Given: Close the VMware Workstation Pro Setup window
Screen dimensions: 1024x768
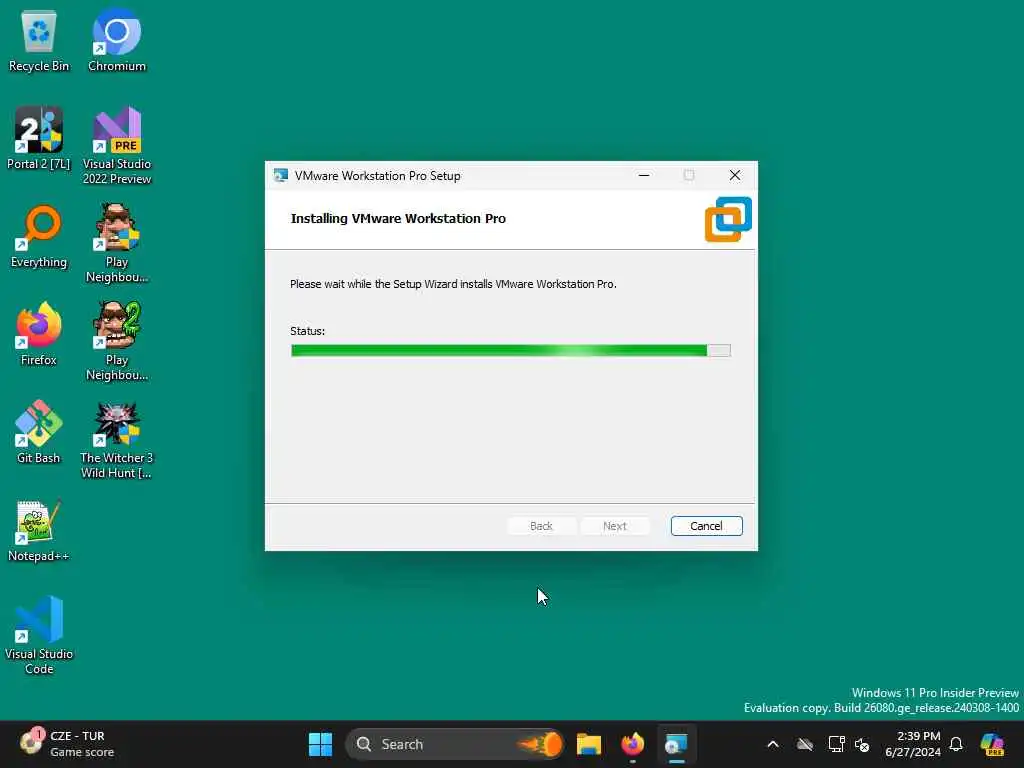Looking at the screenshot, I should point(735,175).
